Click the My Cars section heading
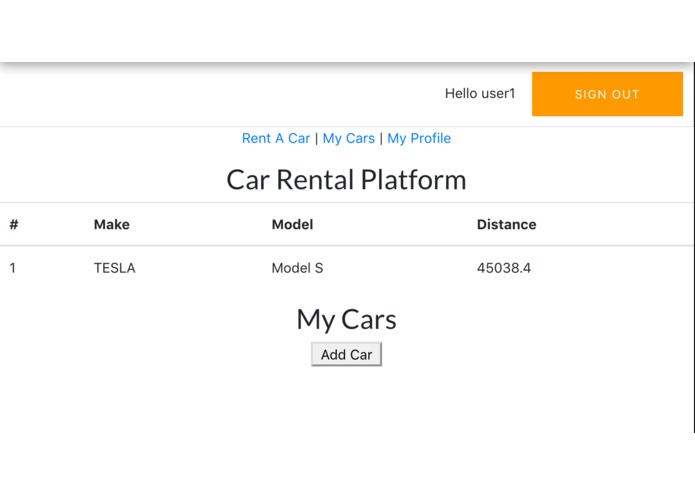The image size is (695, 494). pyautogui.click(x=346, y=319)
